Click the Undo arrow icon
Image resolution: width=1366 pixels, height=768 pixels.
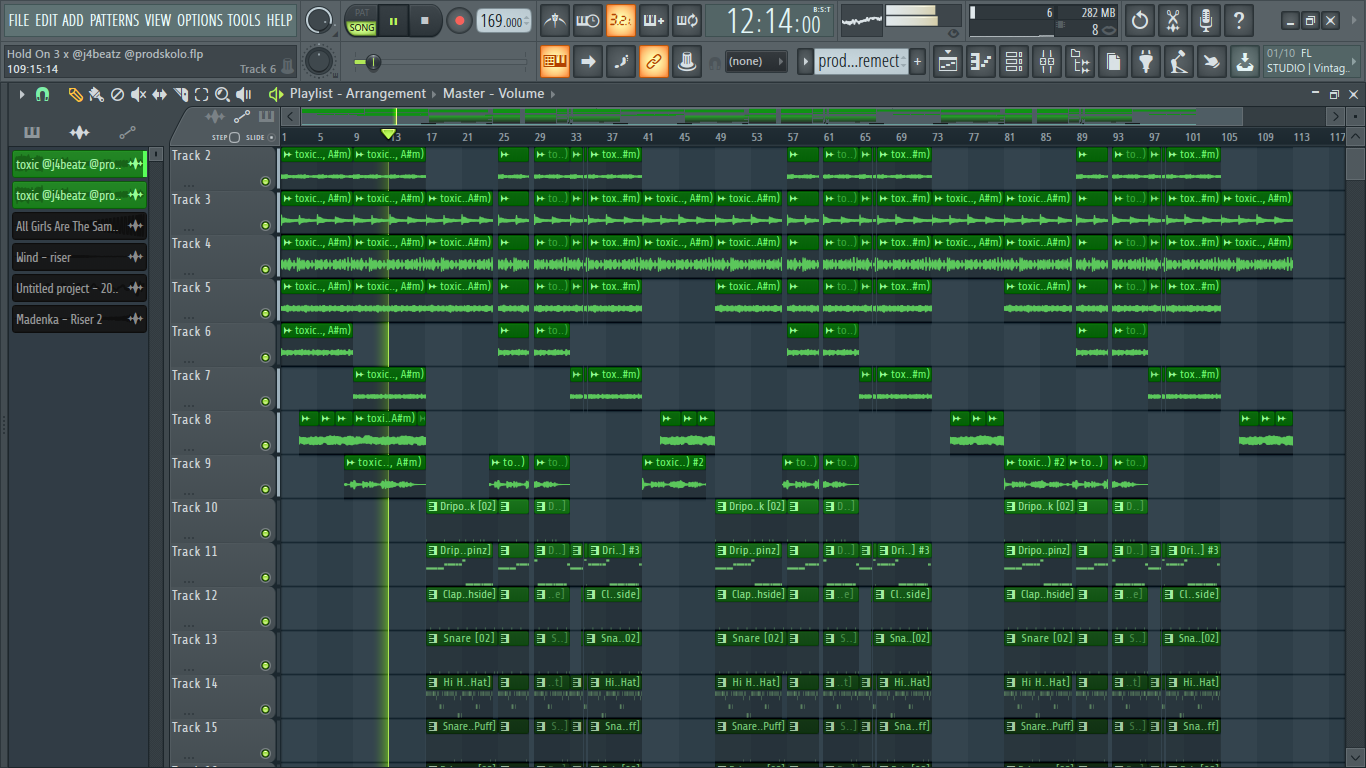click(x=1139, y=20)
